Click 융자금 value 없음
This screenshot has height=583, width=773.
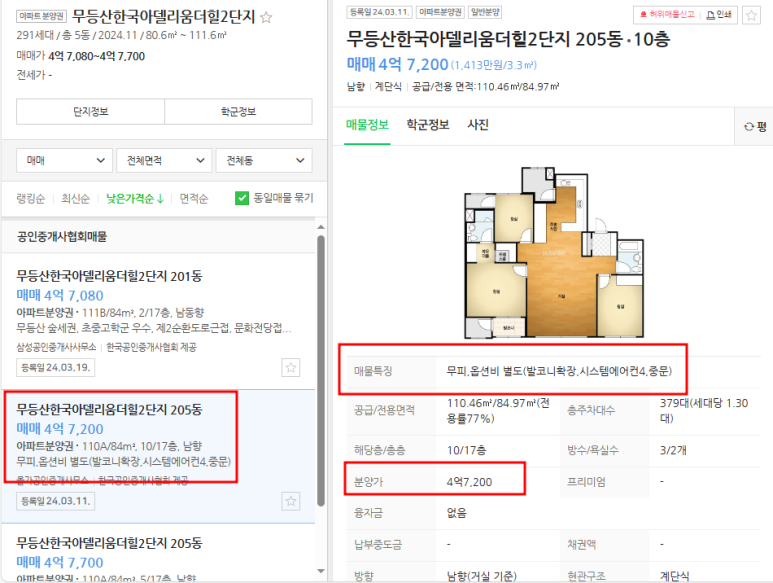457,513
